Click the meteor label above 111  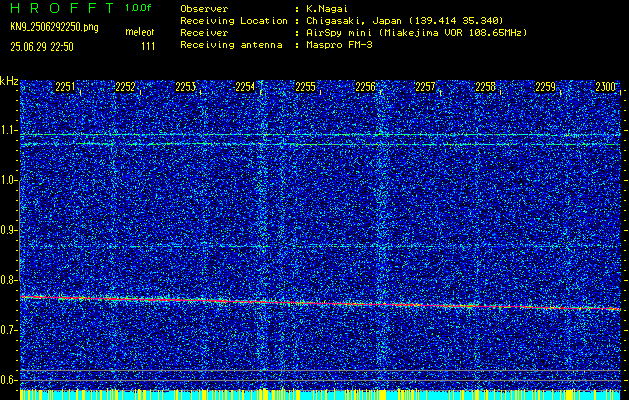pyautogui.click(x=140, y=32)
